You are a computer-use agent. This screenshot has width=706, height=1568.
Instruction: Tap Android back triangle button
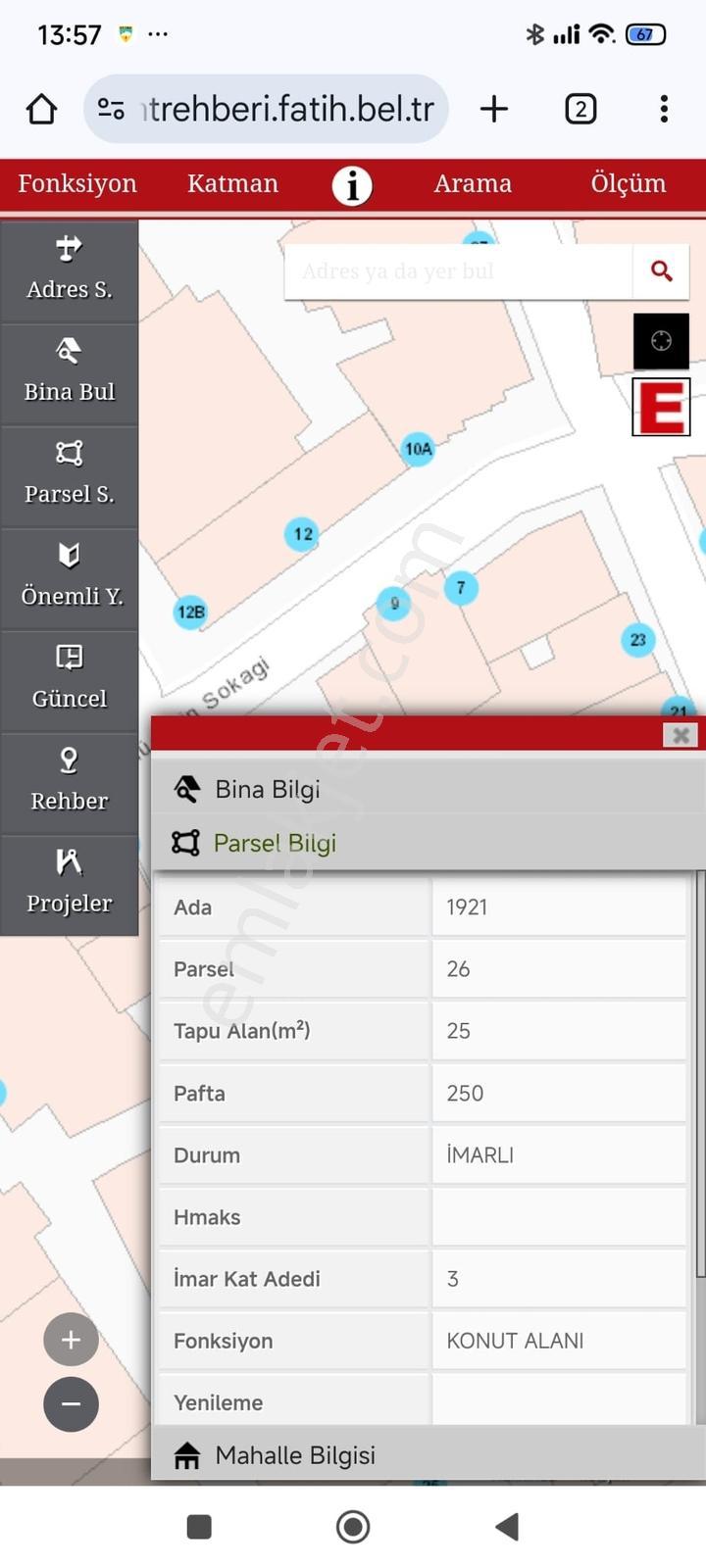506,1526
